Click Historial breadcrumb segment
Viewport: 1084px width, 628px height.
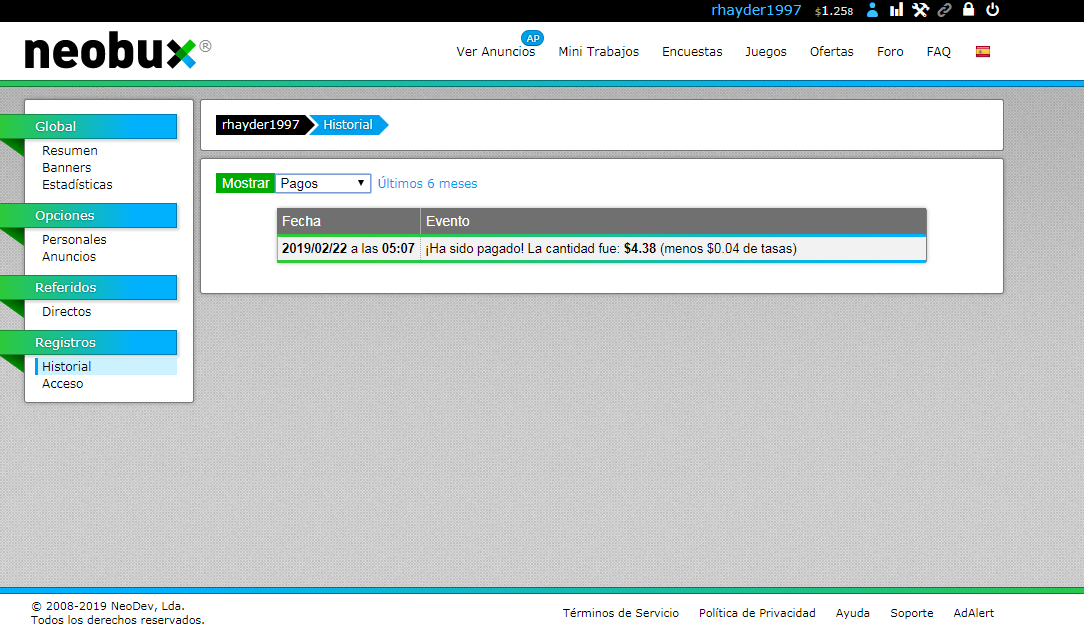point(348,125)
